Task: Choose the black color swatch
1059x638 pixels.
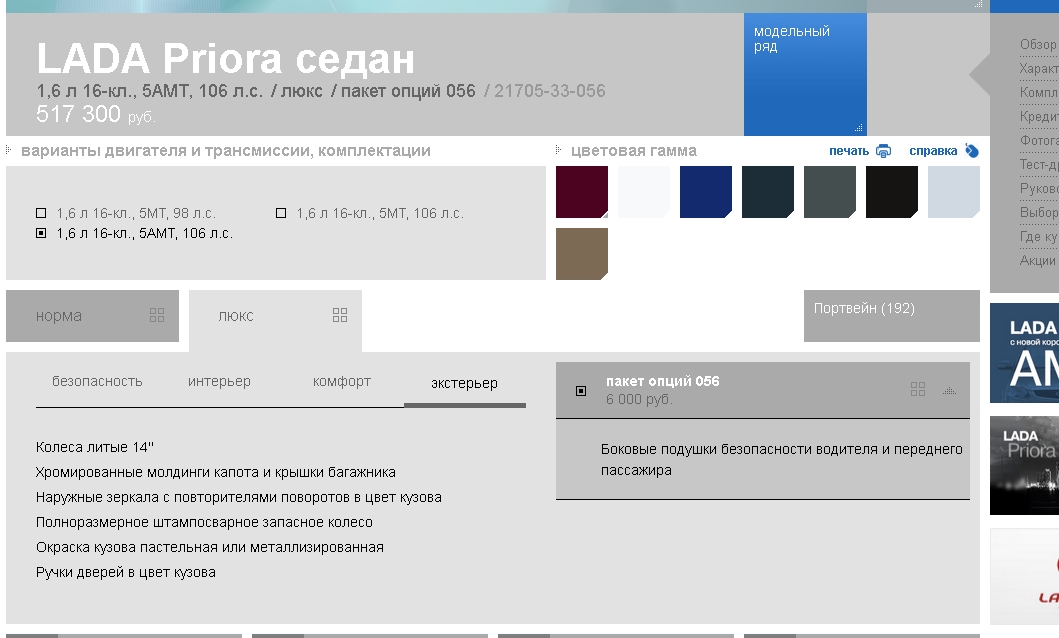Action: 892,192
